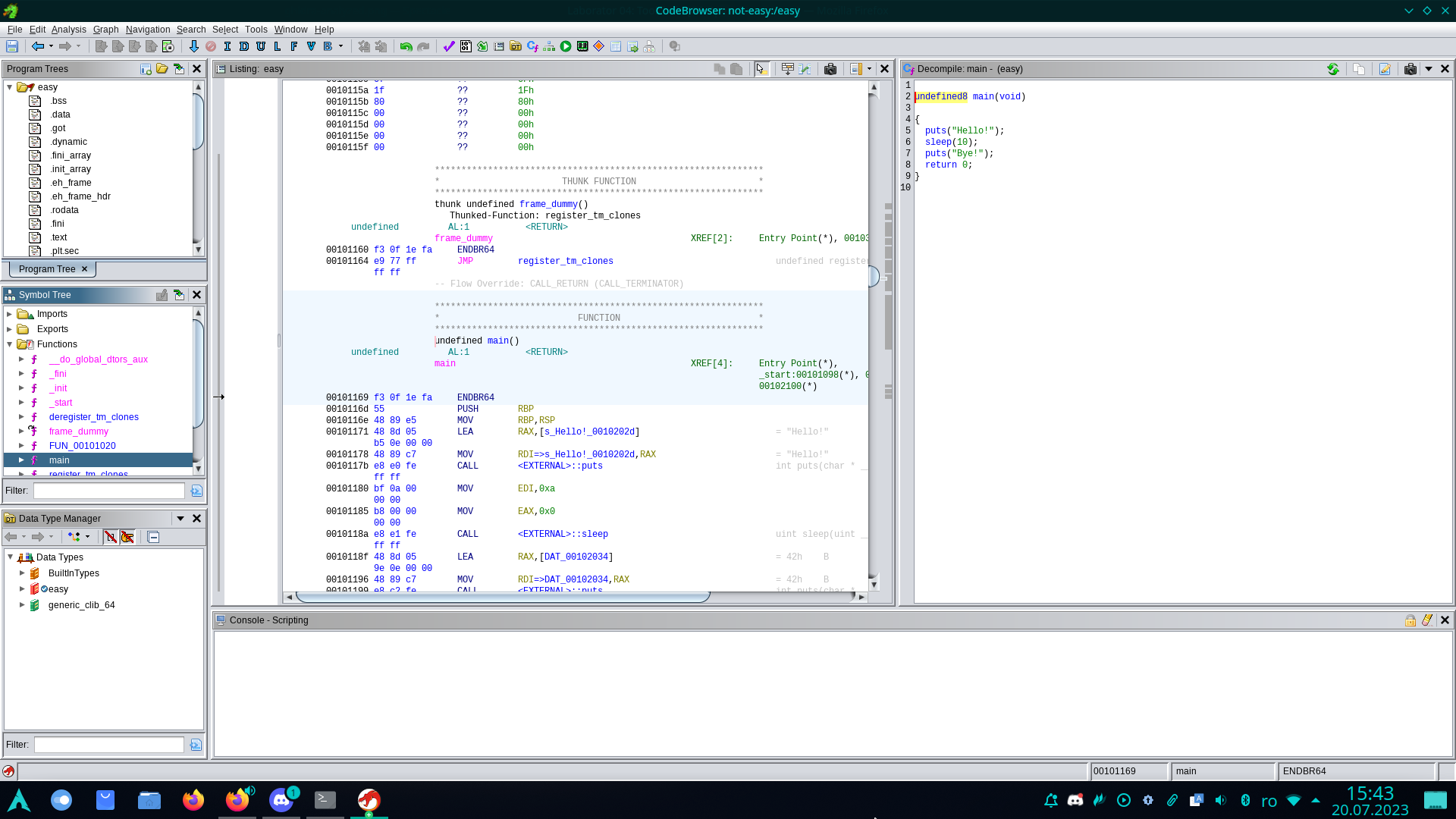Clear the Console with the broom icon
The height and width of the screenshot is (819, 1456).
1427,620
